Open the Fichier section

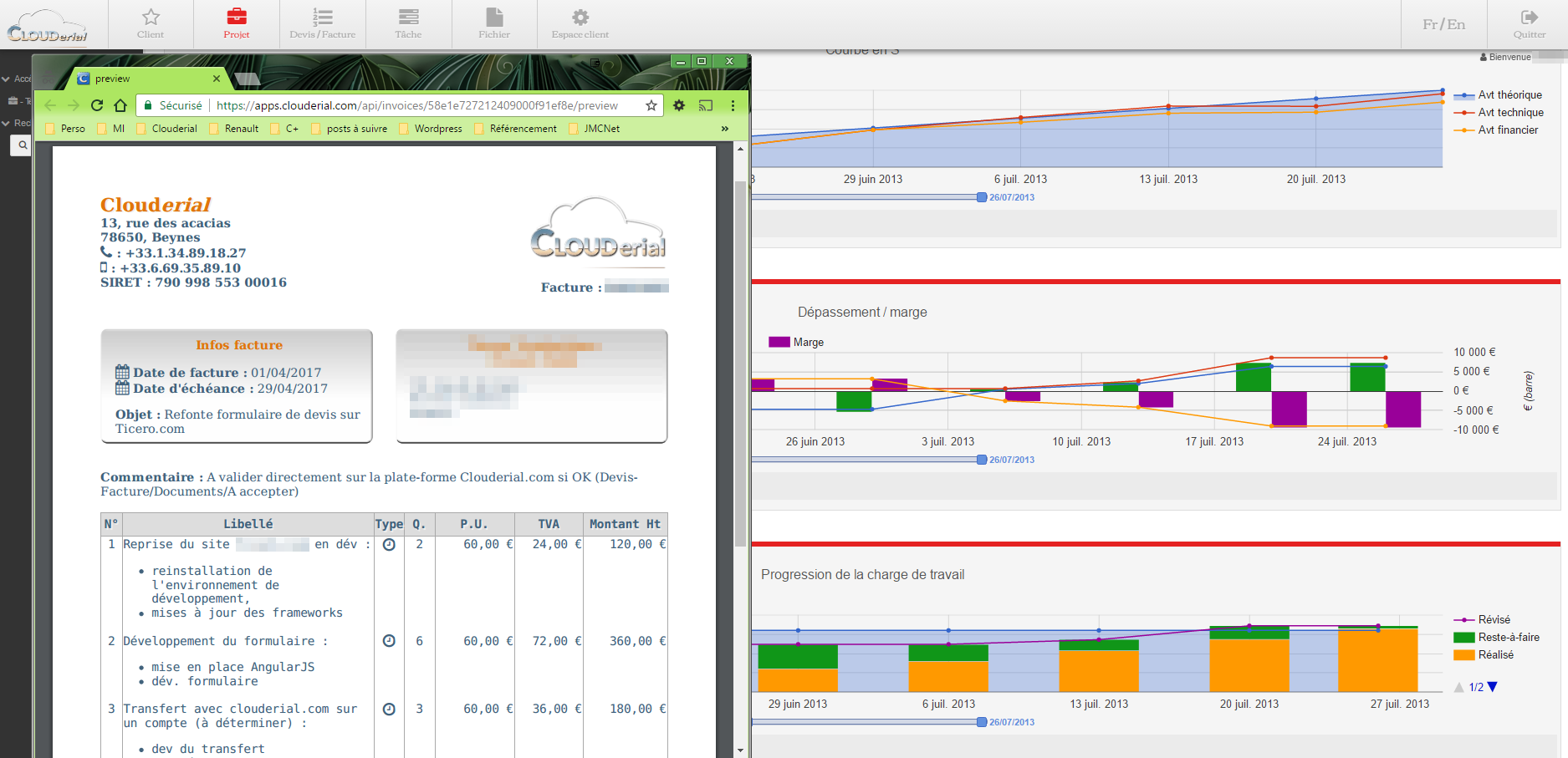click(x=494, y=24)
